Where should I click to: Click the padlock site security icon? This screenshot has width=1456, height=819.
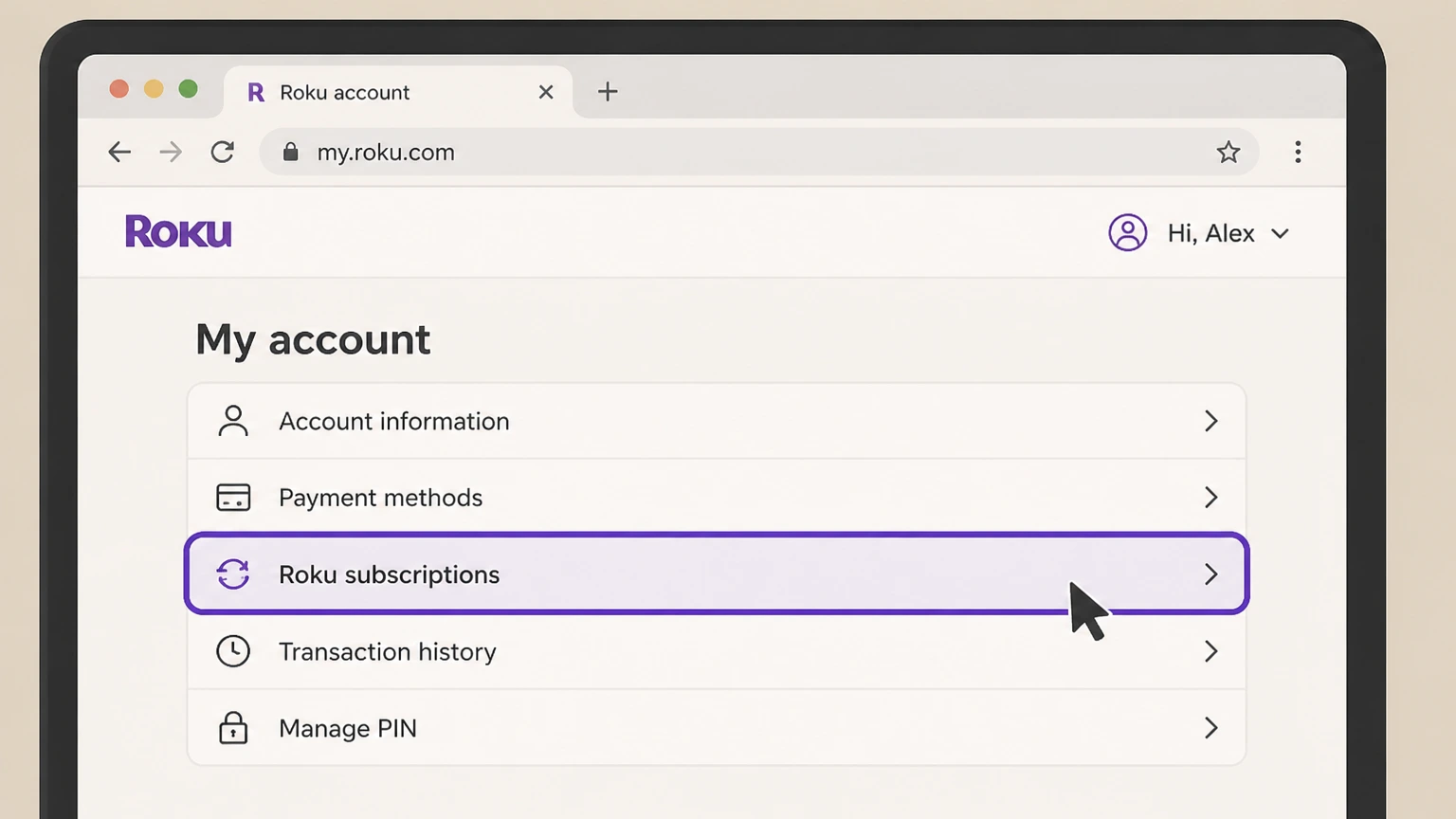click(291, 152)
